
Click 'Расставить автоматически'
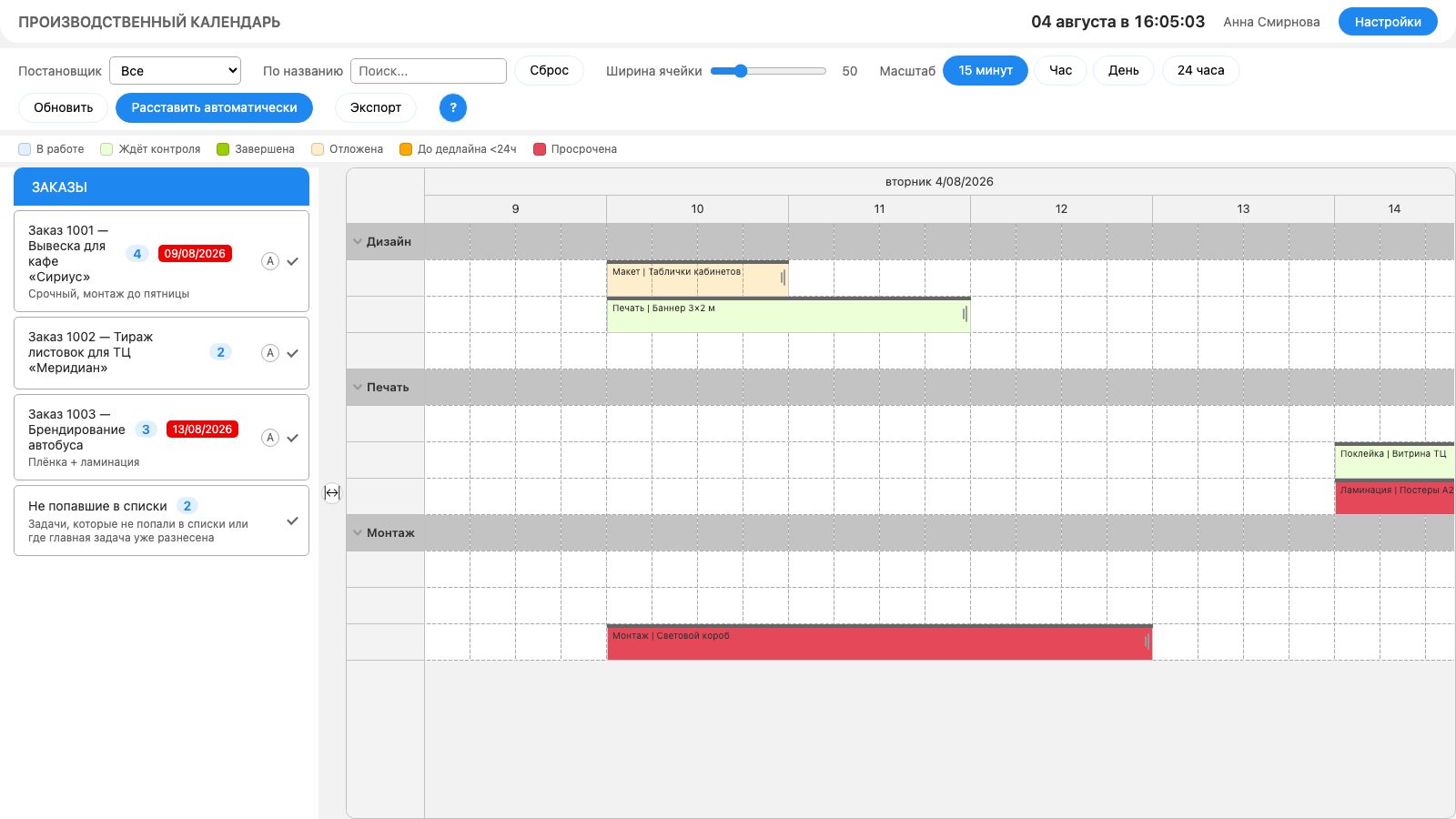[214, 107]
